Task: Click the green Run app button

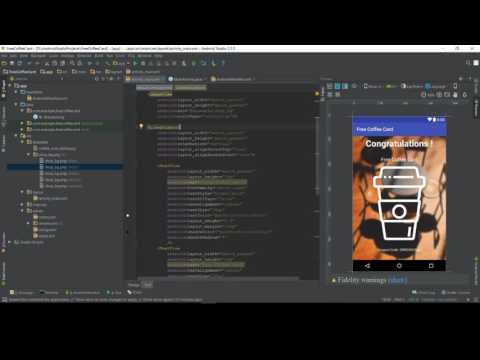Action: [135, 63]
